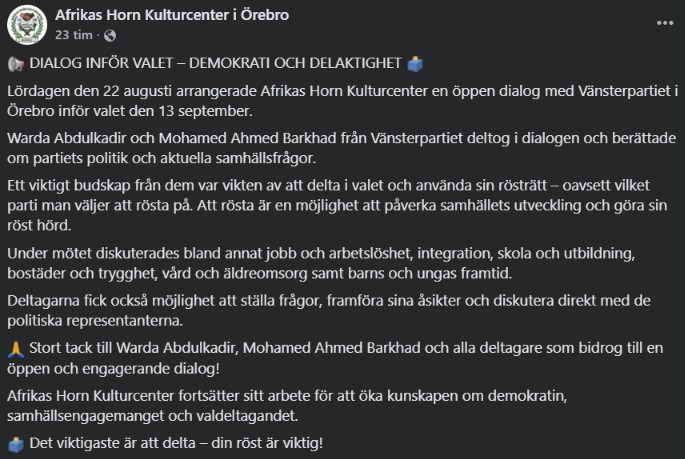Click the praying hands emoji
685x459 pixels.
16,349
